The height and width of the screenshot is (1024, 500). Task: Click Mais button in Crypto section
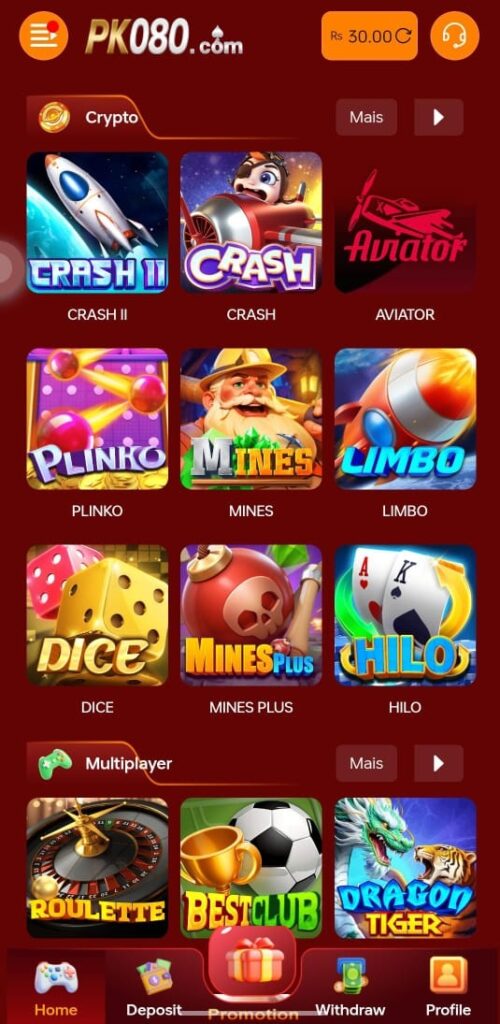pyautogui.click(x=366, y=118)
